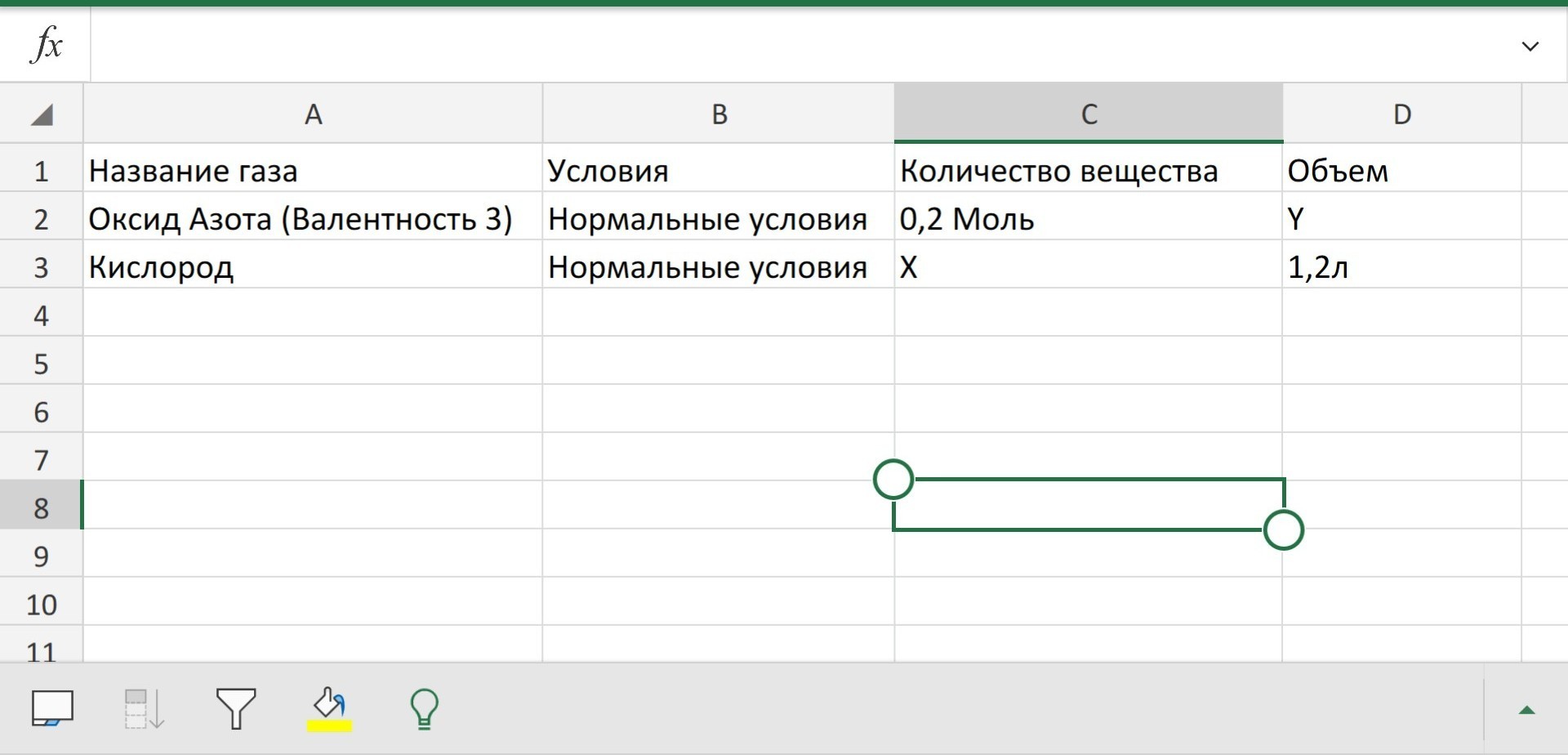Select column D header
Screen dimensions: 1568x755
[x=1401, y=114]
